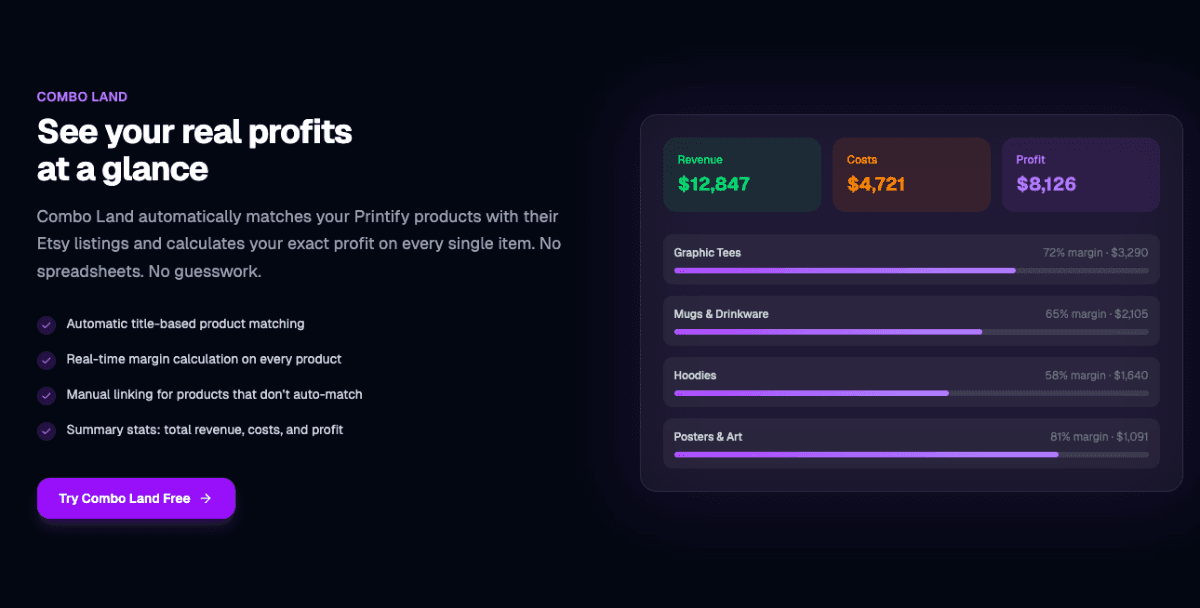Image resolution: width=1200 pixels, height=608 pixels.
Task: Select the Profit $8,126 card
Action: 1080,175
